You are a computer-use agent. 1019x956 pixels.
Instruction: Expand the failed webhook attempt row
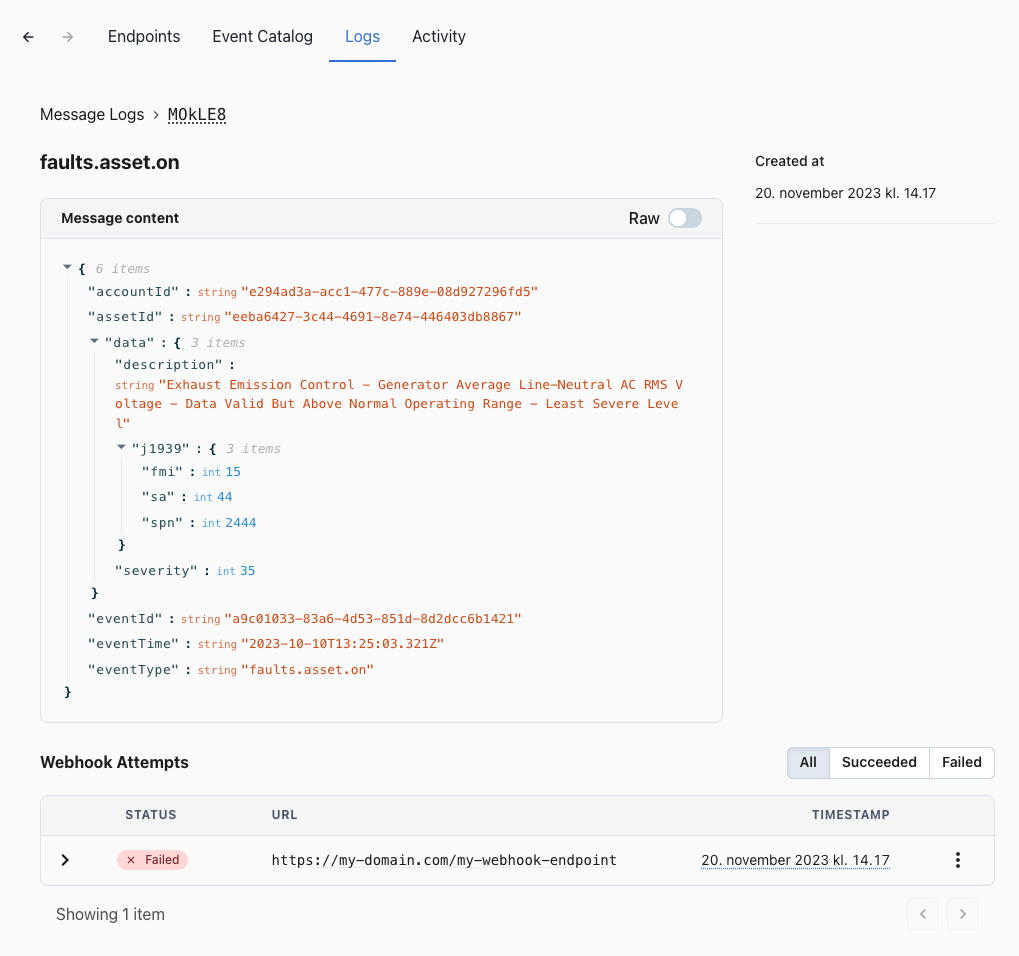tap(65, 860)
